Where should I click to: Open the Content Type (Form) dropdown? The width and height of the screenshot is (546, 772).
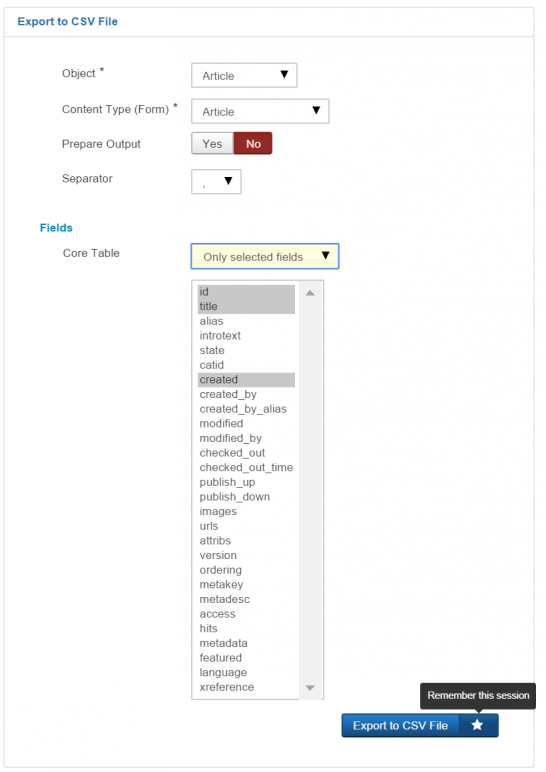[260, 111]
